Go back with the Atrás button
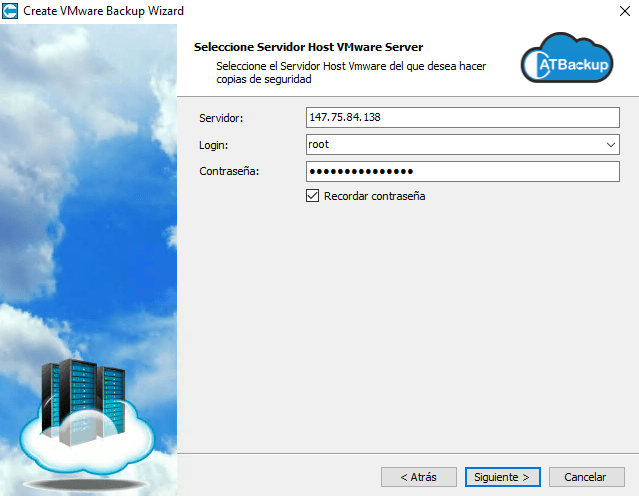Image resolution: width=639 pixels, height=496 pixels. pos(419,477)
